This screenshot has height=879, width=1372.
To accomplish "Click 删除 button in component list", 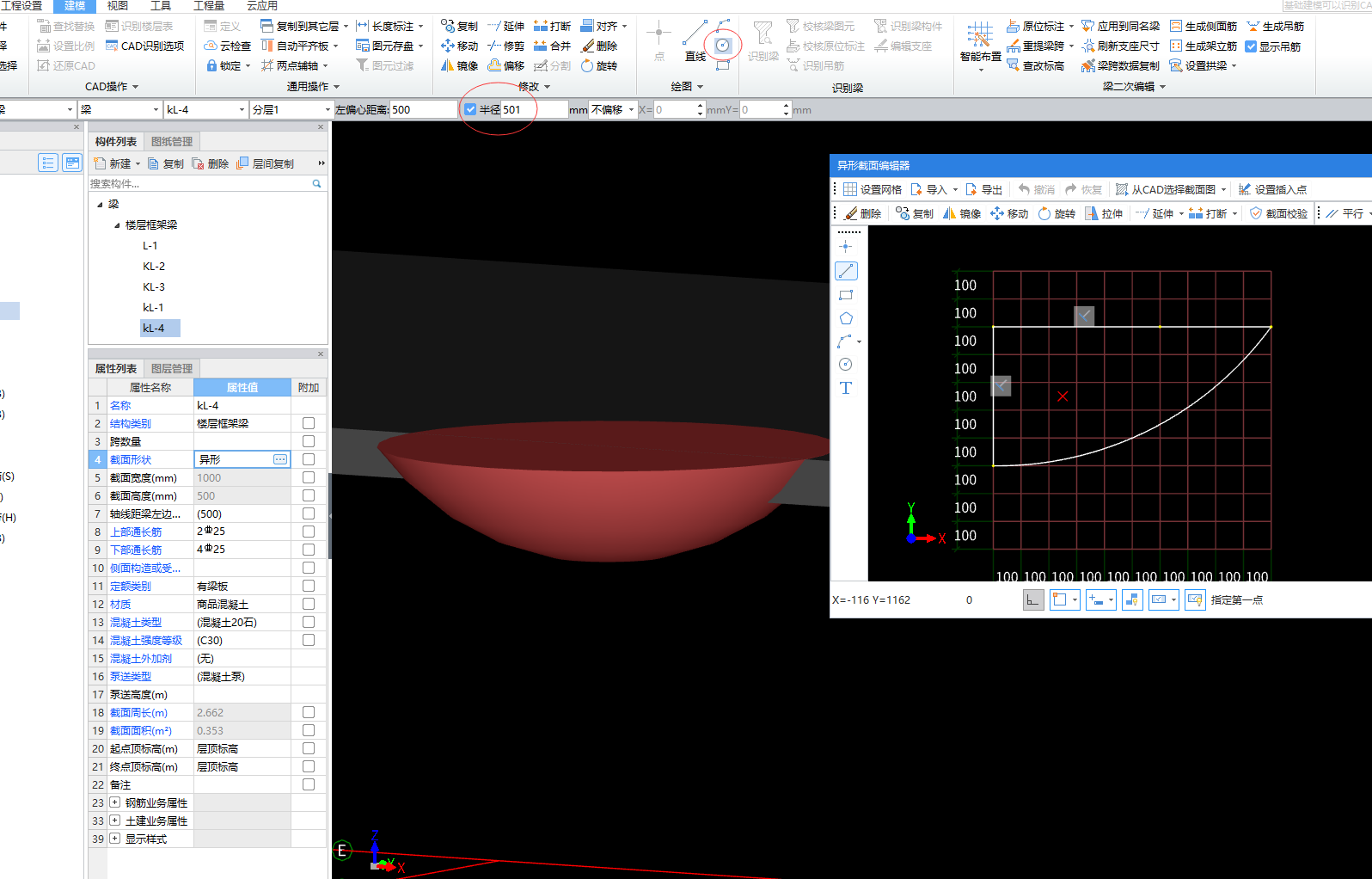I will point(211,163).
